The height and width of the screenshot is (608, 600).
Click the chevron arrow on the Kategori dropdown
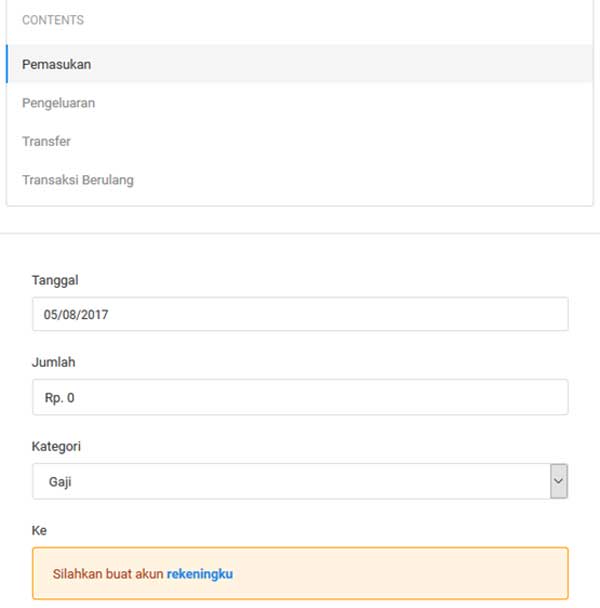(x=559, y=481)
